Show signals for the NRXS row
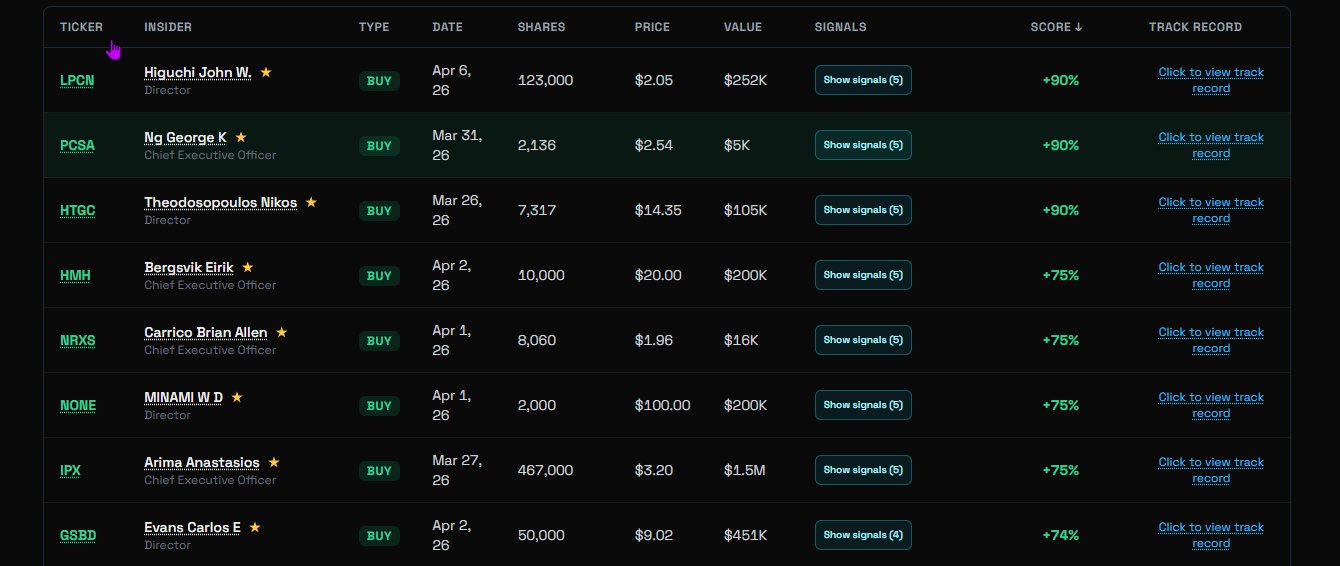The width and height of the screenshot is (1340, 566). pos(863,340)
